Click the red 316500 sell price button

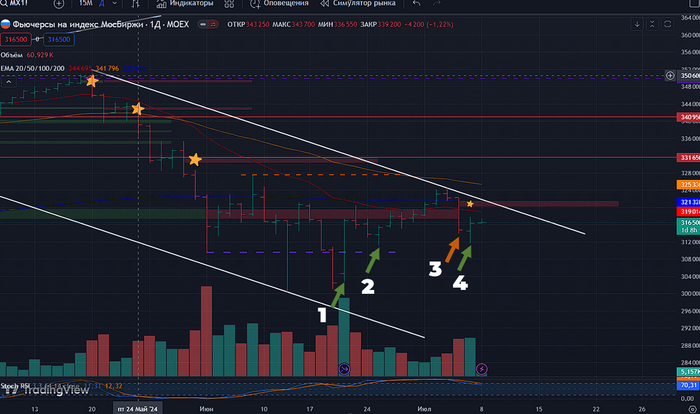coord(16,39)
